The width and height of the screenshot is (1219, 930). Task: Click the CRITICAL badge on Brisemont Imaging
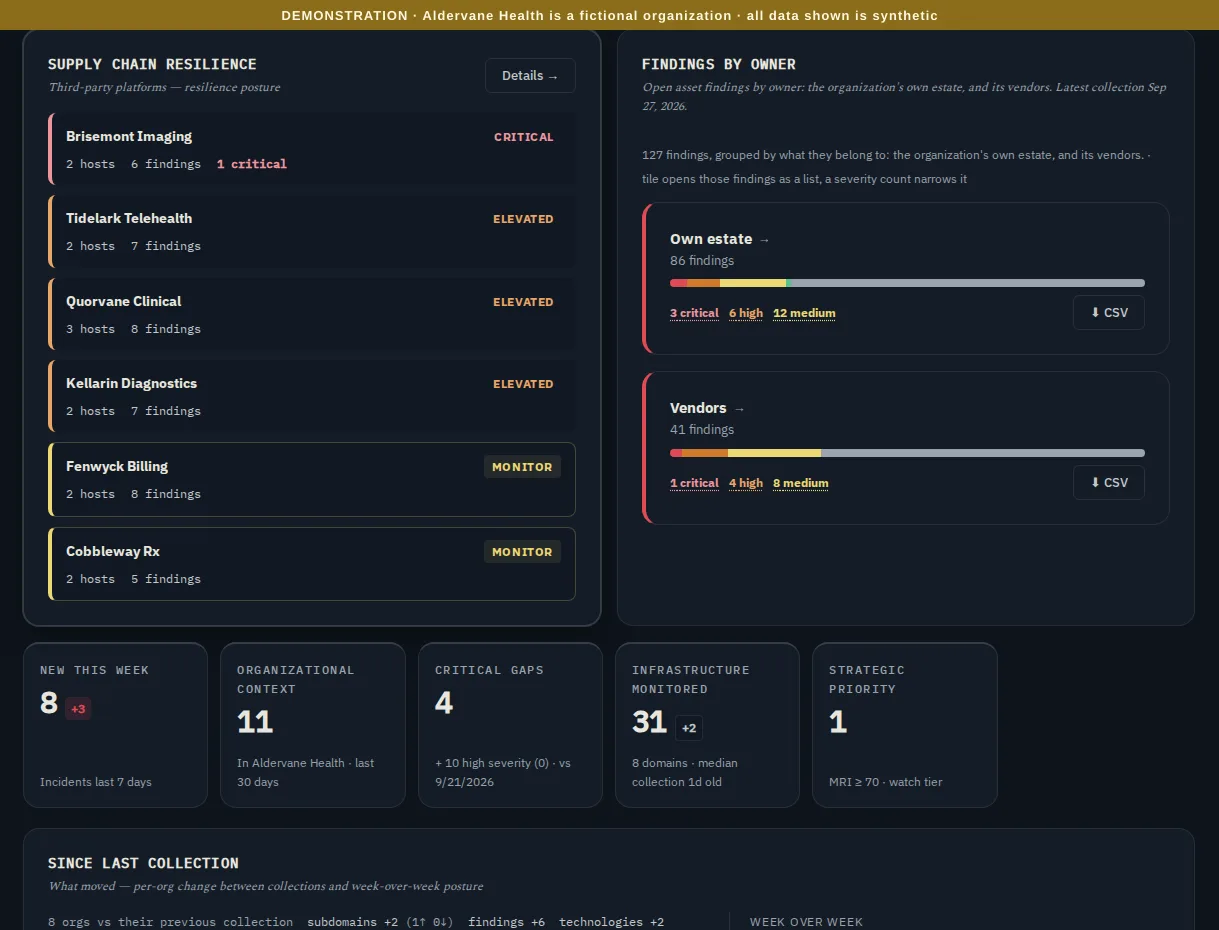523,137
